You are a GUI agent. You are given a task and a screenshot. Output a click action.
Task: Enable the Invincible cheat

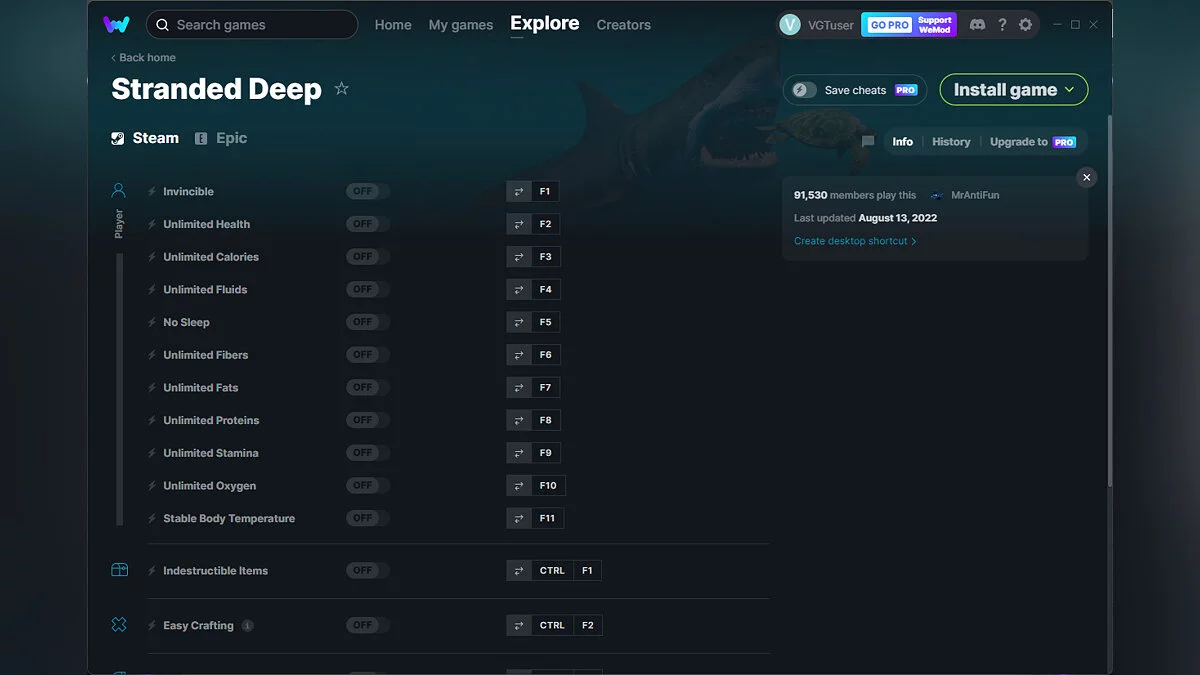pyautogui.click(x=367, y=191)
